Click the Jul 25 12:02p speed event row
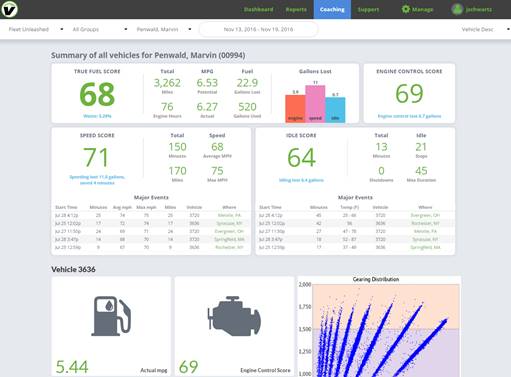Screen dimensions: 511x377 tap(151, 223)
